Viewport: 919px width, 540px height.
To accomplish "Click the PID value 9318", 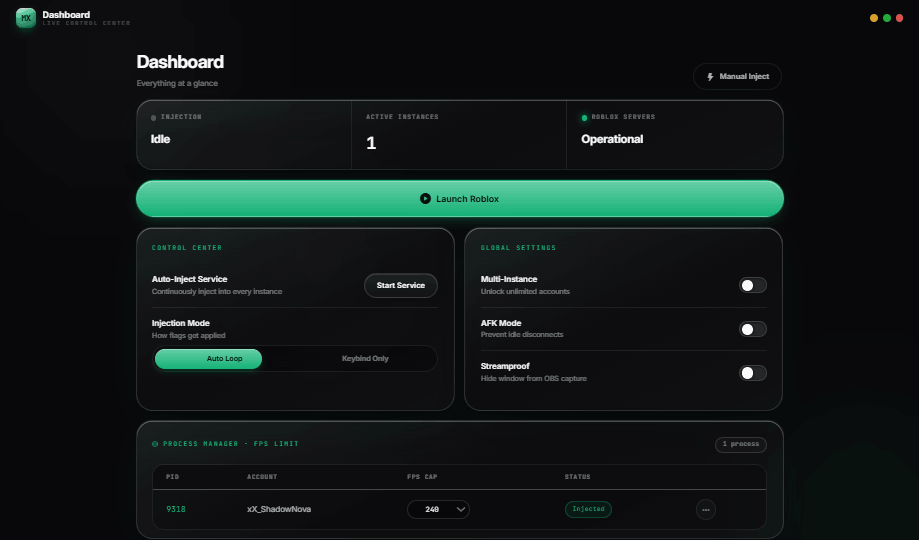I will coord(176,509).
